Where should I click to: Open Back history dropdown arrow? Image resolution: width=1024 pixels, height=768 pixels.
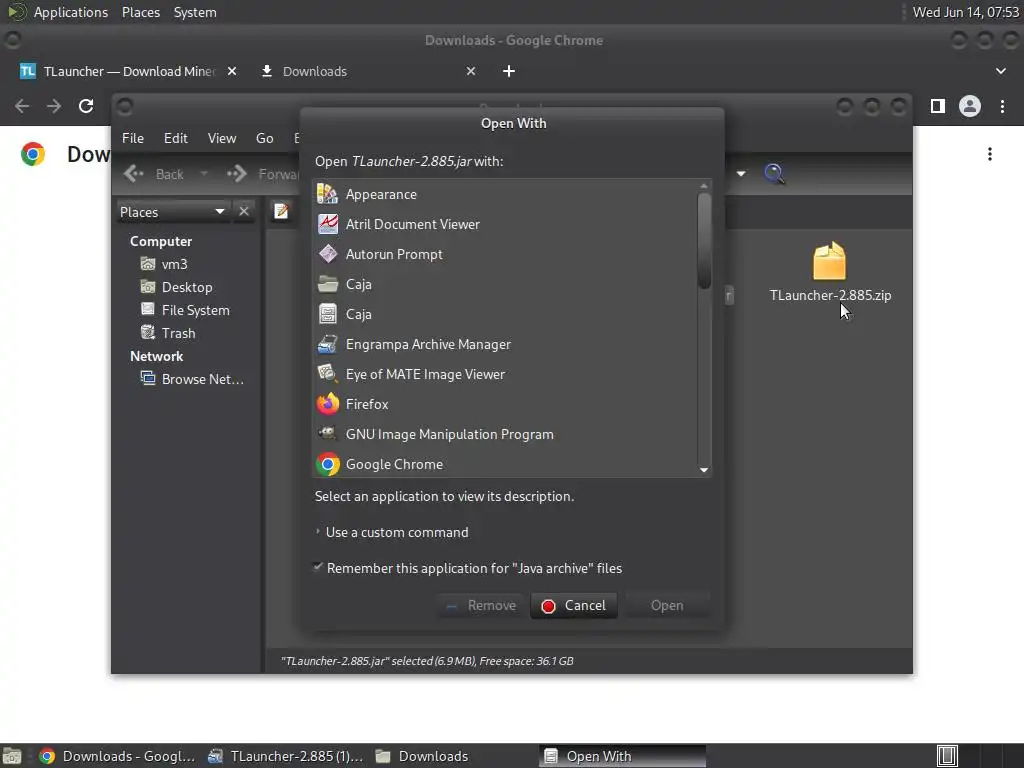click(204, 174)
